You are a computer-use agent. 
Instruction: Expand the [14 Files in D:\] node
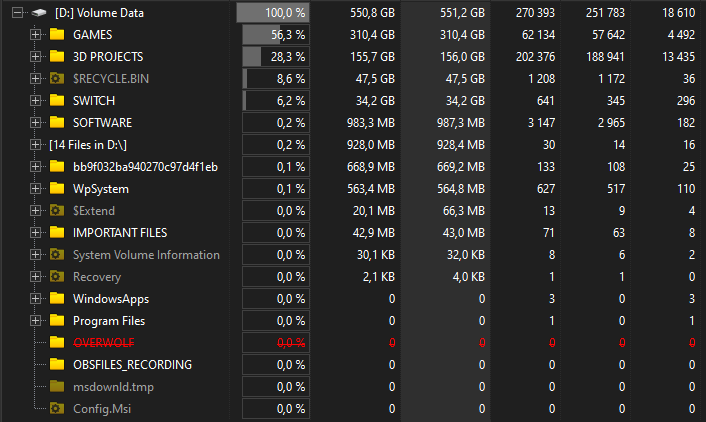pyautogui.click(x=35, y=145)
